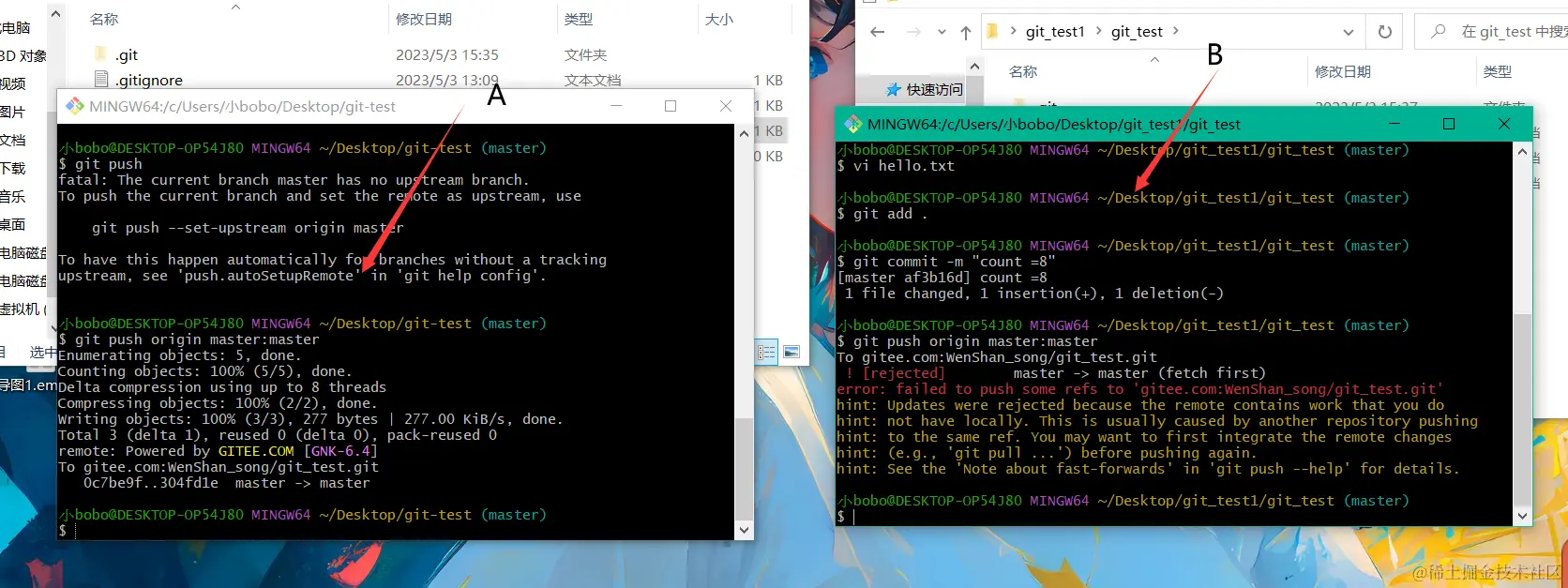1568x588 pixels.
Task: Click '[rejected]' text in right terminal
Action: pyautogui.click(x=903, y=373)
